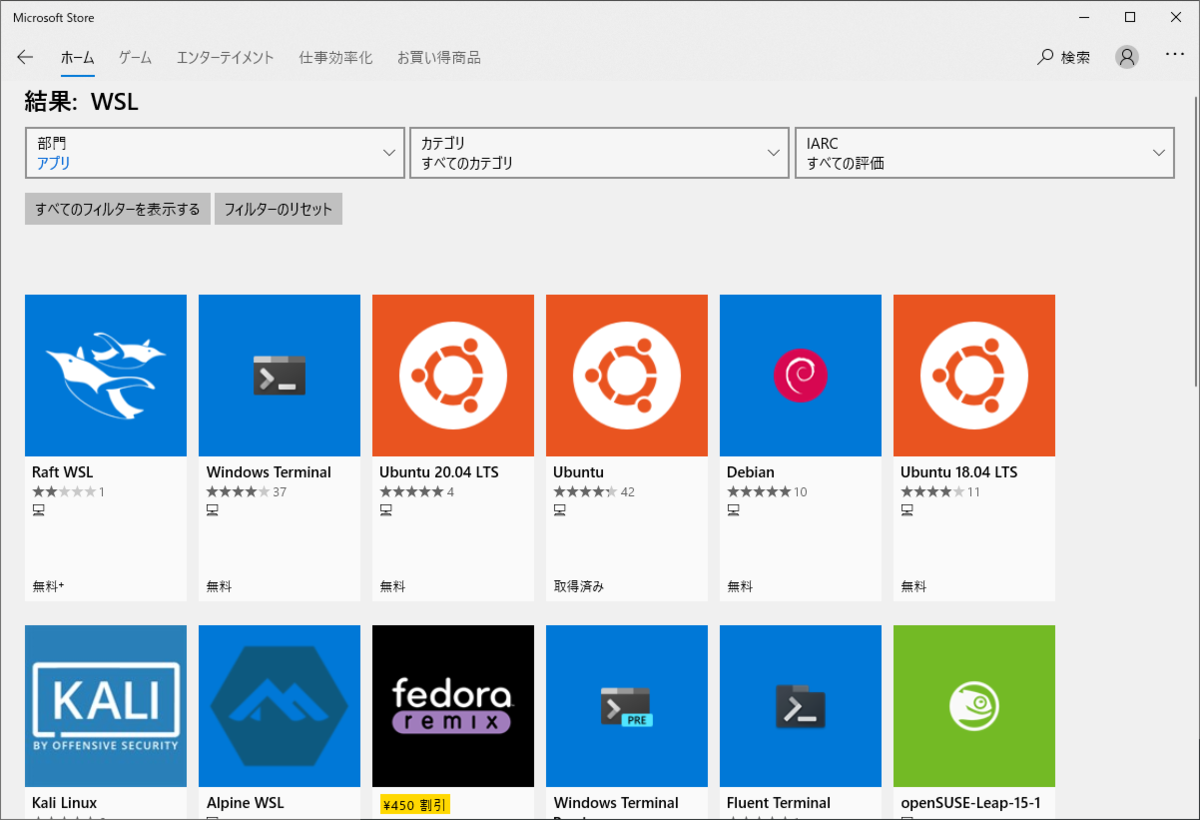This screenshot has width=1200, height=820.
Task: Click the Ubuntu 20.04 LTS title
Action: coord(439,472)
